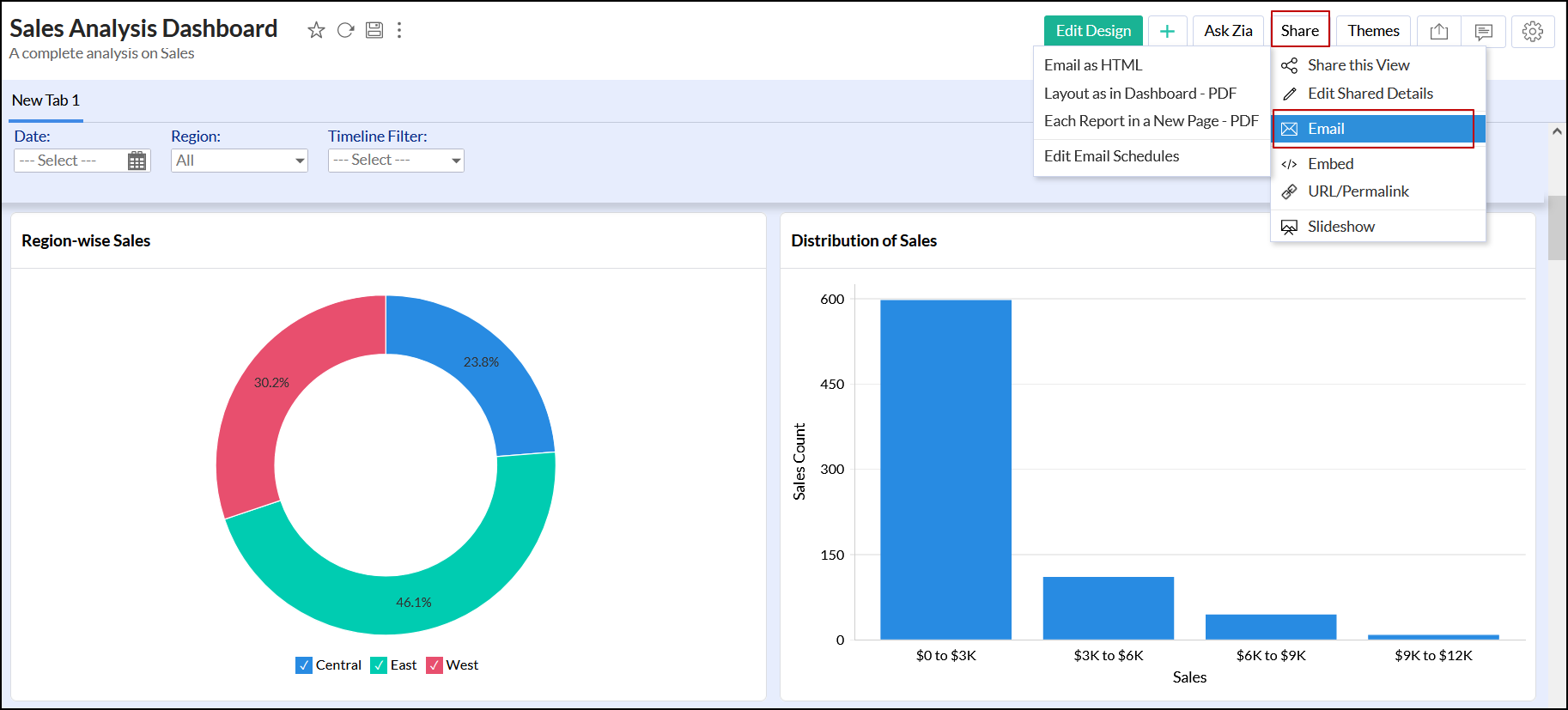Image resolution: width=1568 pixels, height=710 pixels.
Task: Toggle the East legend checkbox
Action: (379, 665)
